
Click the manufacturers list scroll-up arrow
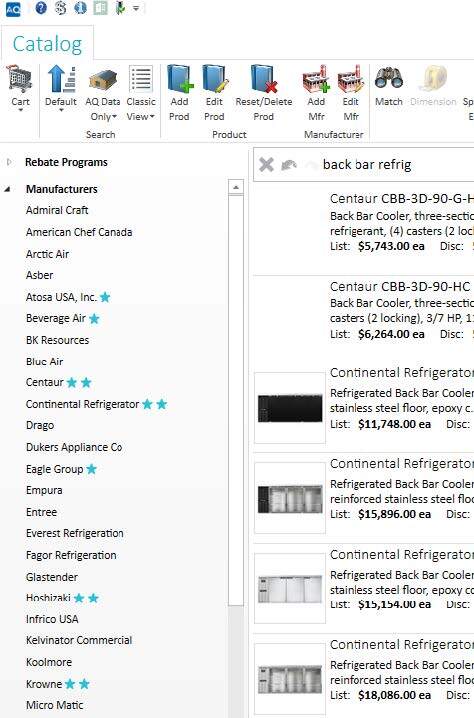[236, 187]
